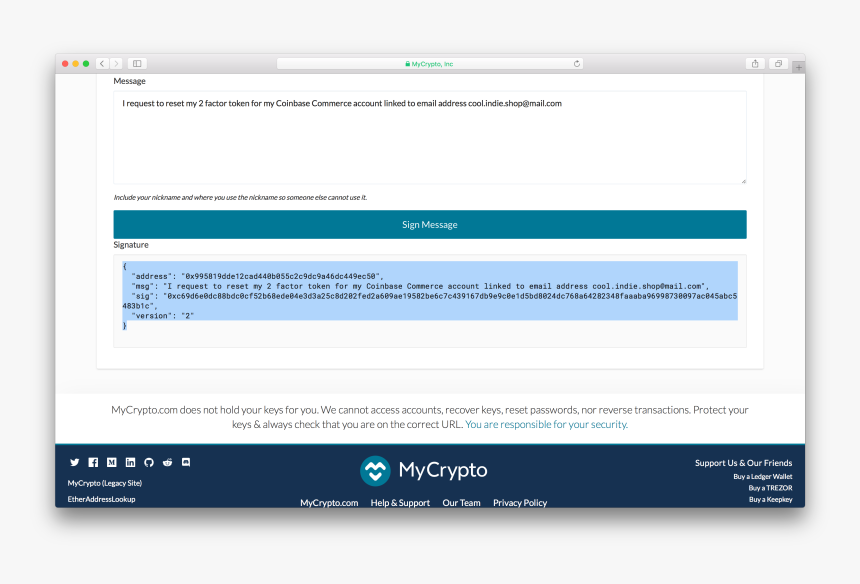
Task: Open the Safari share button
Action: 755,64
